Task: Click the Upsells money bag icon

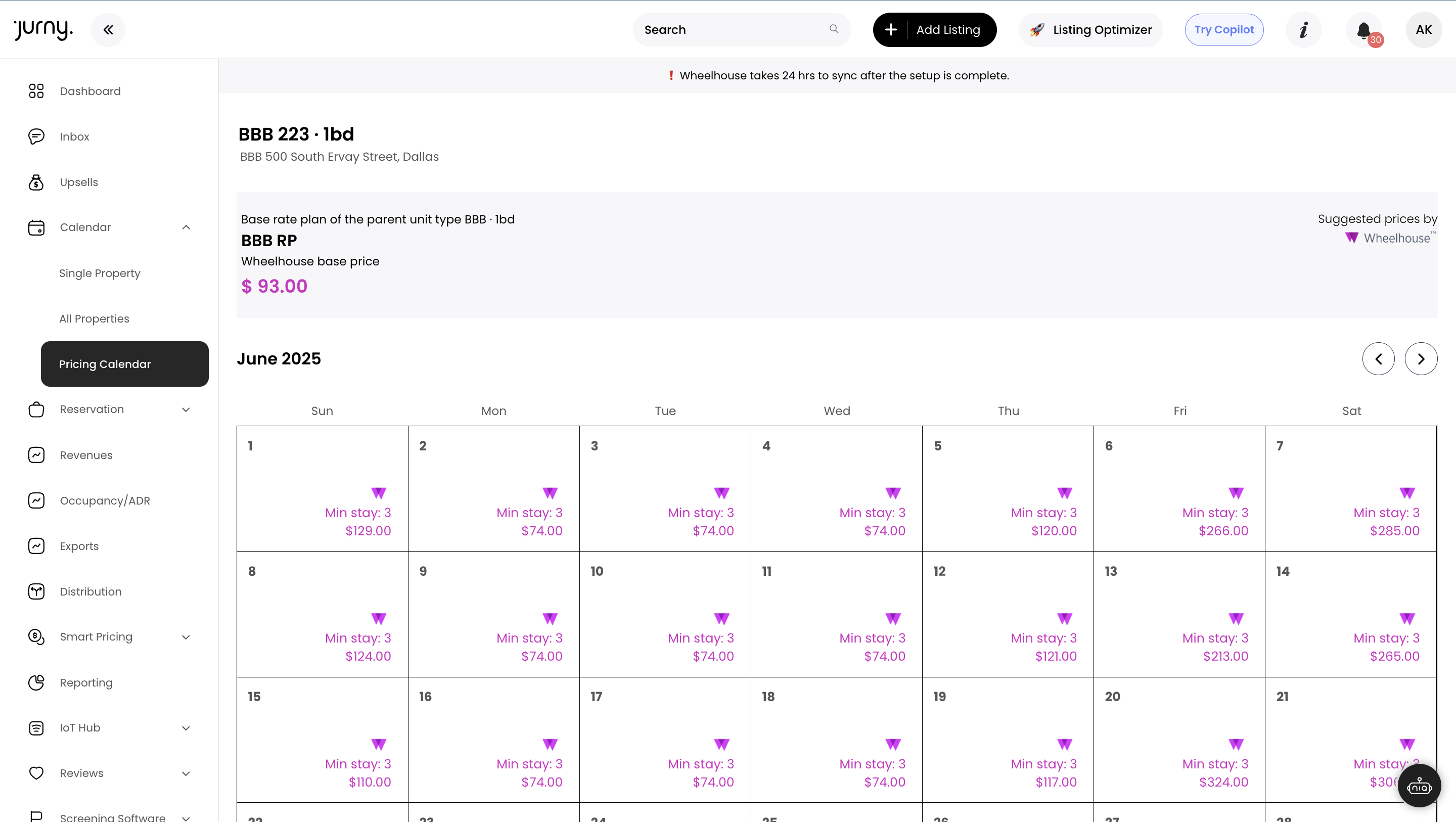Action: click(x=36, y=182)
